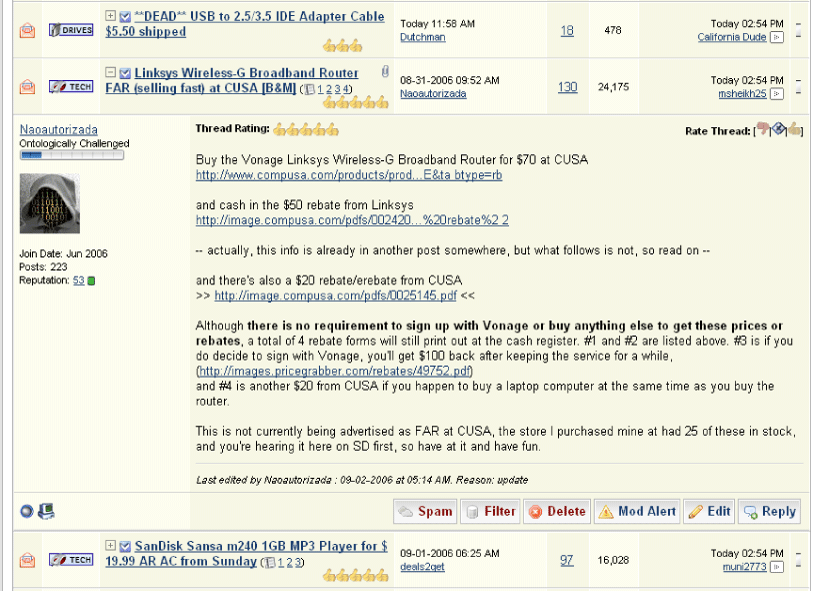View thread starter Naoautorizada in the Linksys row
Screen dimensions: 820x591
(x=433, y=94)
